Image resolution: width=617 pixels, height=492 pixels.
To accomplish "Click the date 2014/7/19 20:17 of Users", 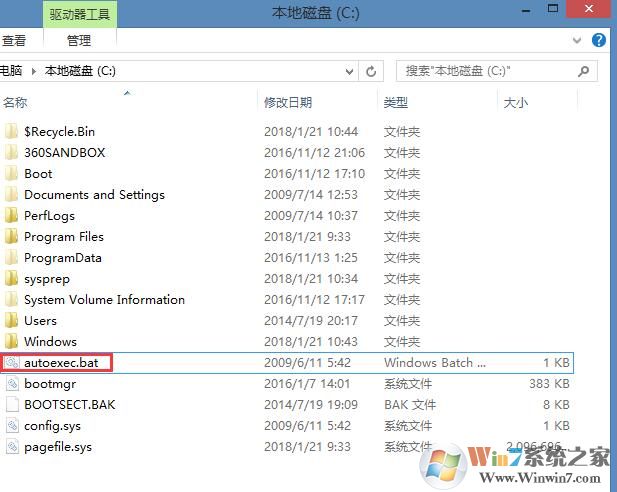I will tap(311, 321).
